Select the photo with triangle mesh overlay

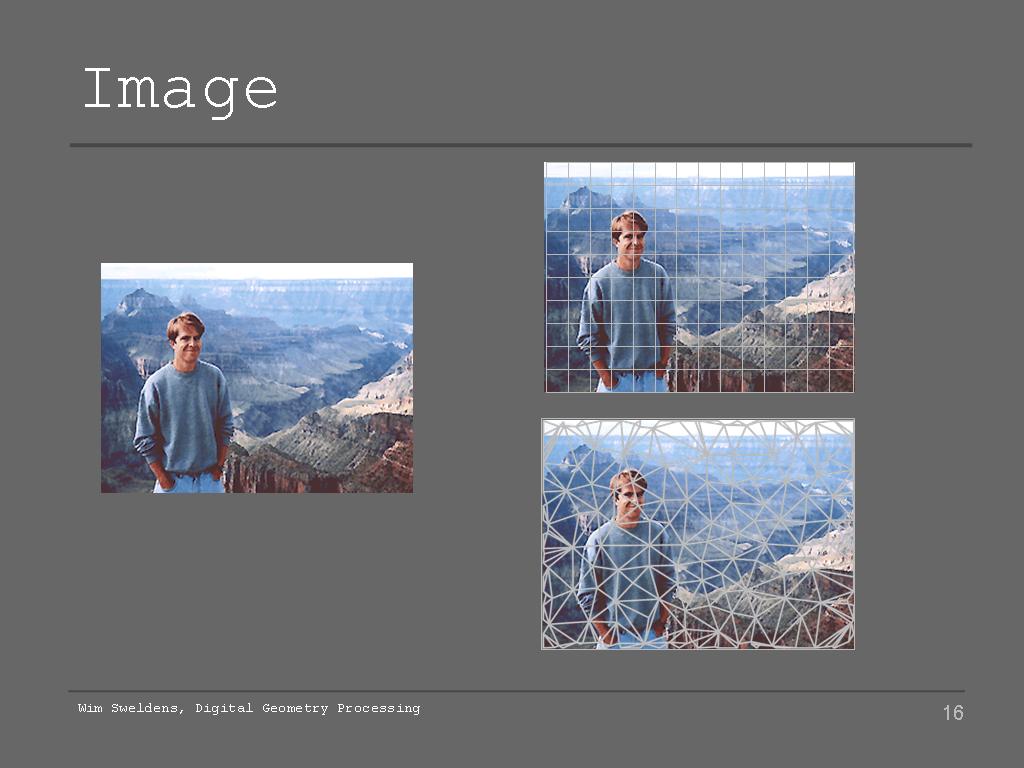698,534
